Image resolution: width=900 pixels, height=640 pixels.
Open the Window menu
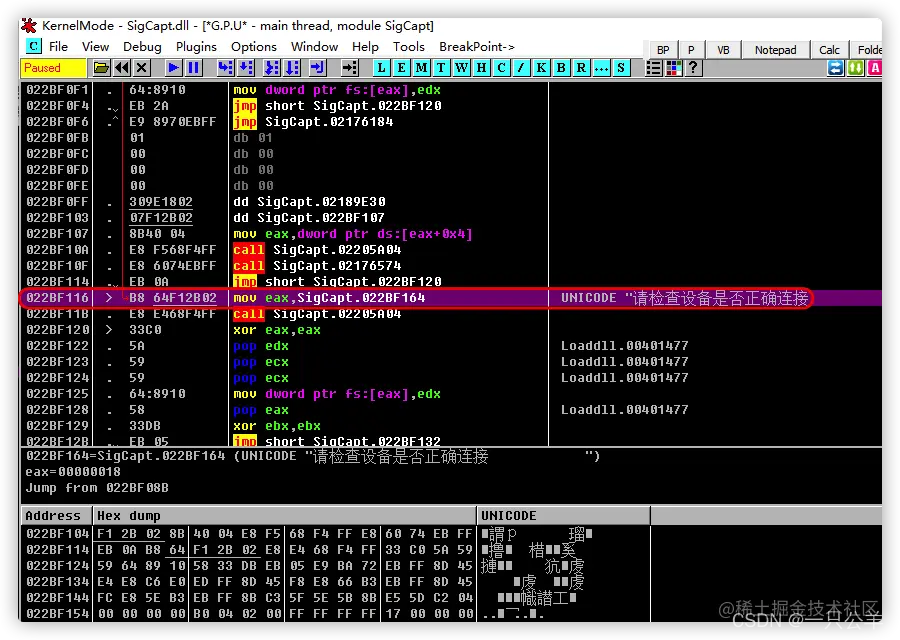click(315, 46)
